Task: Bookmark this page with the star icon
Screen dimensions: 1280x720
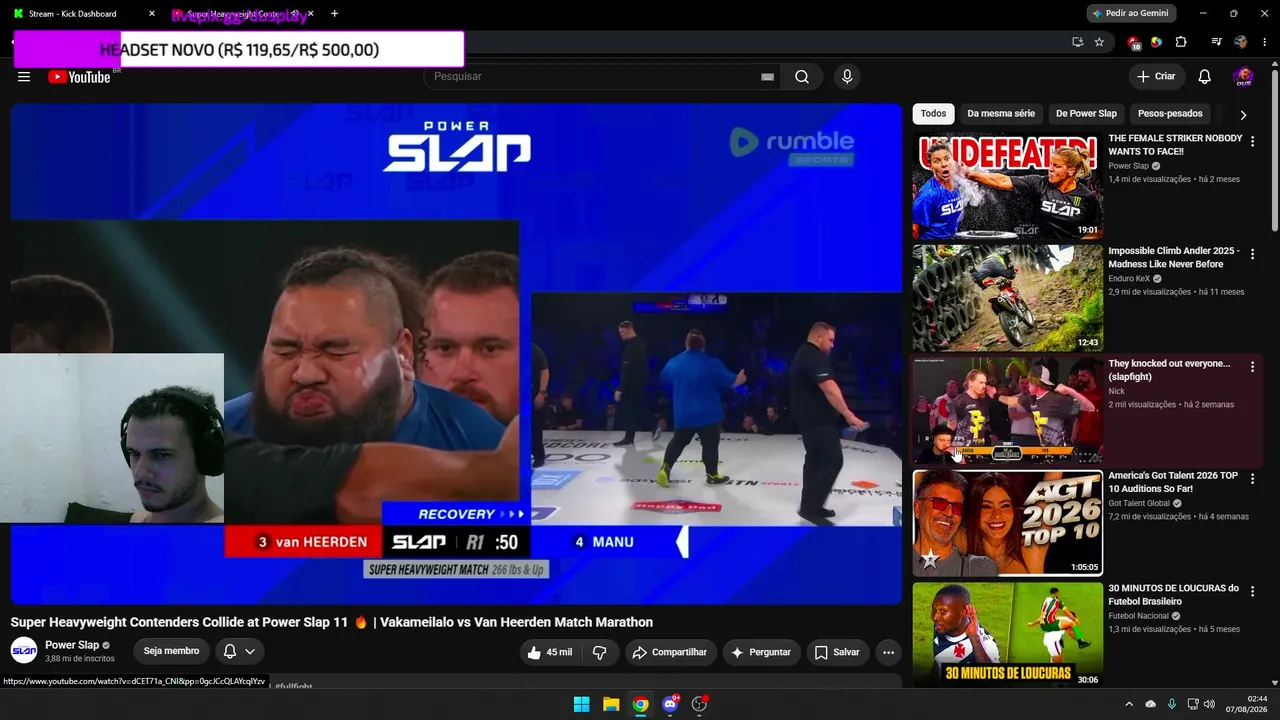Action: coord(1099,42)
